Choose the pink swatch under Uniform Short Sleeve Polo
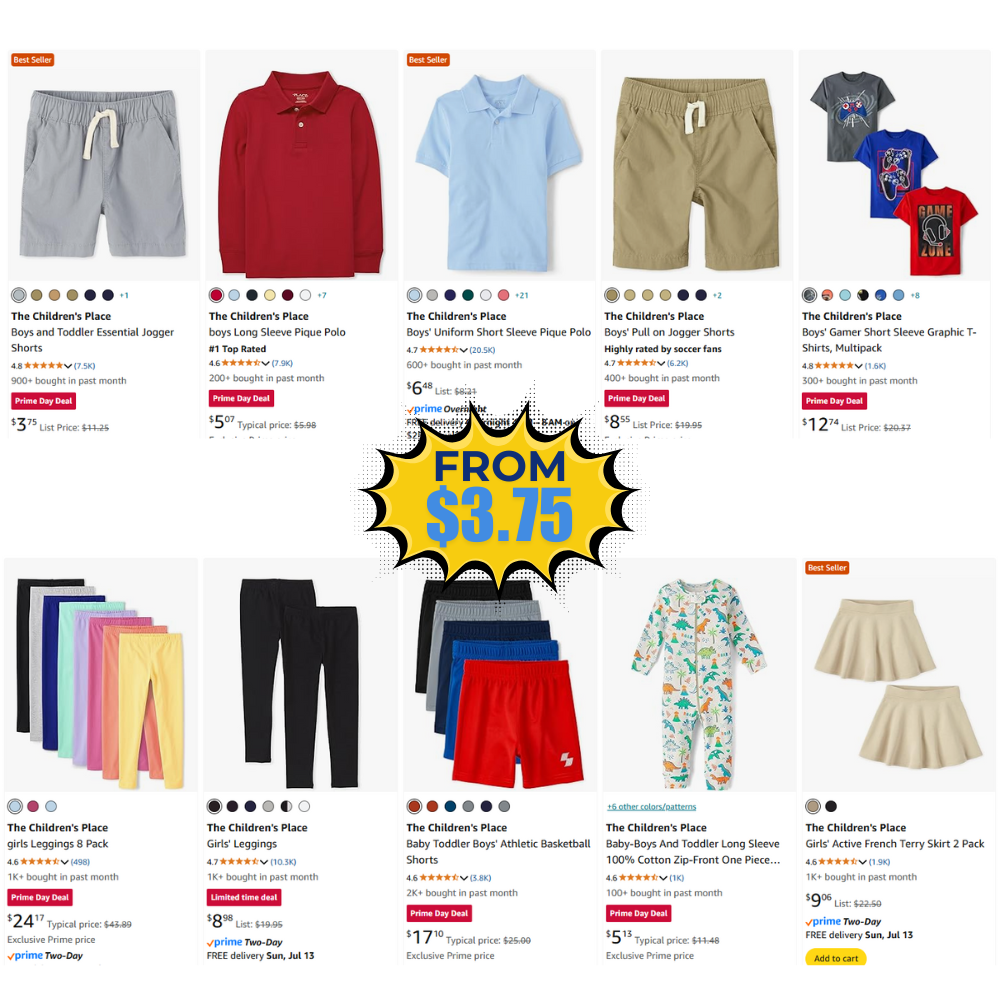Screen dimensions: 1000x1000 (503, 295)
